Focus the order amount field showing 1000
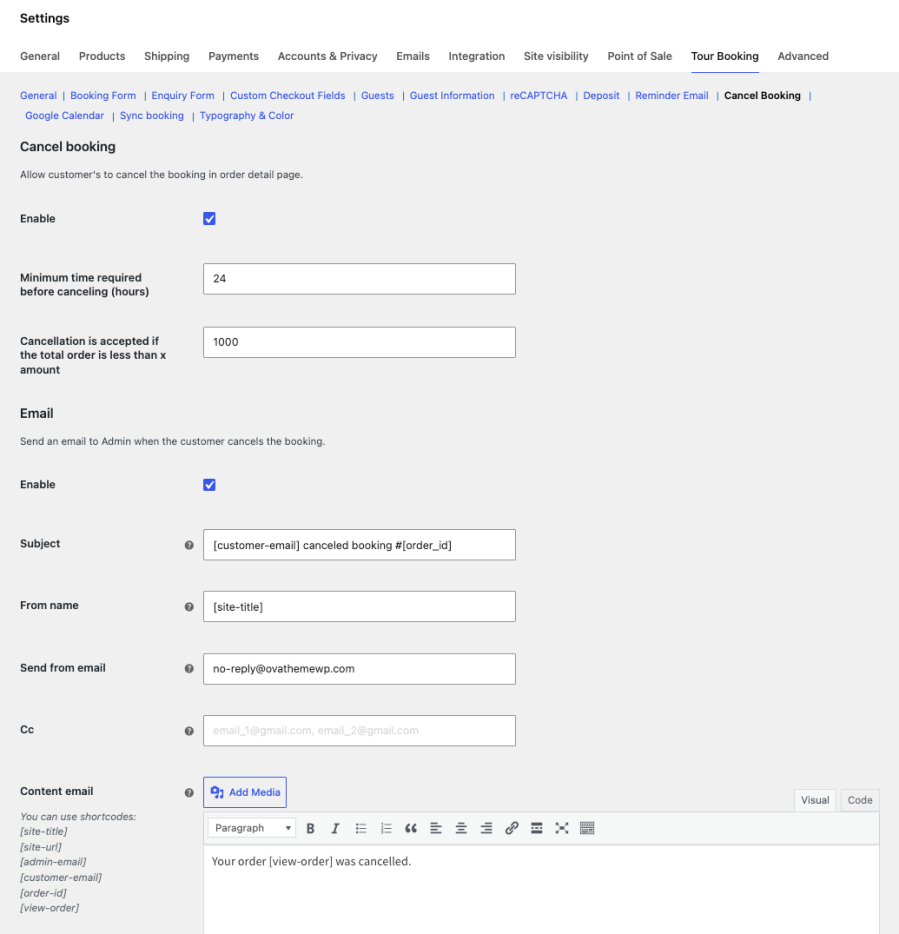Viewport: 899px width, 934px height. pyautogui.click(x=359, y=343)
